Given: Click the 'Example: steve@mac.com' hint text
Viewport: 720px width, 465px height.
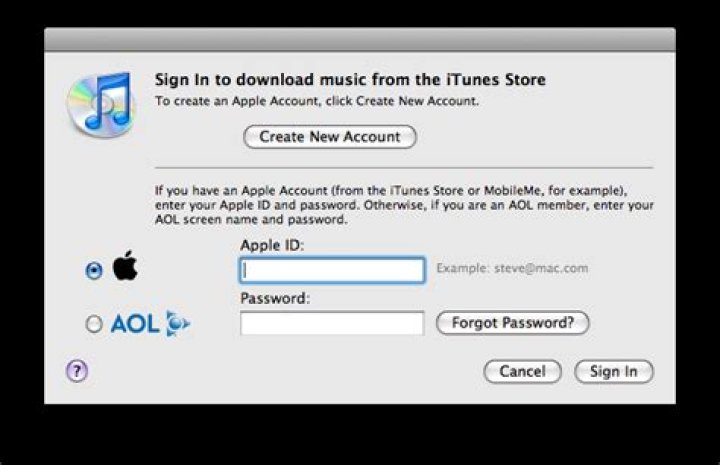Looking at the screenshot, I should [512, 268].
